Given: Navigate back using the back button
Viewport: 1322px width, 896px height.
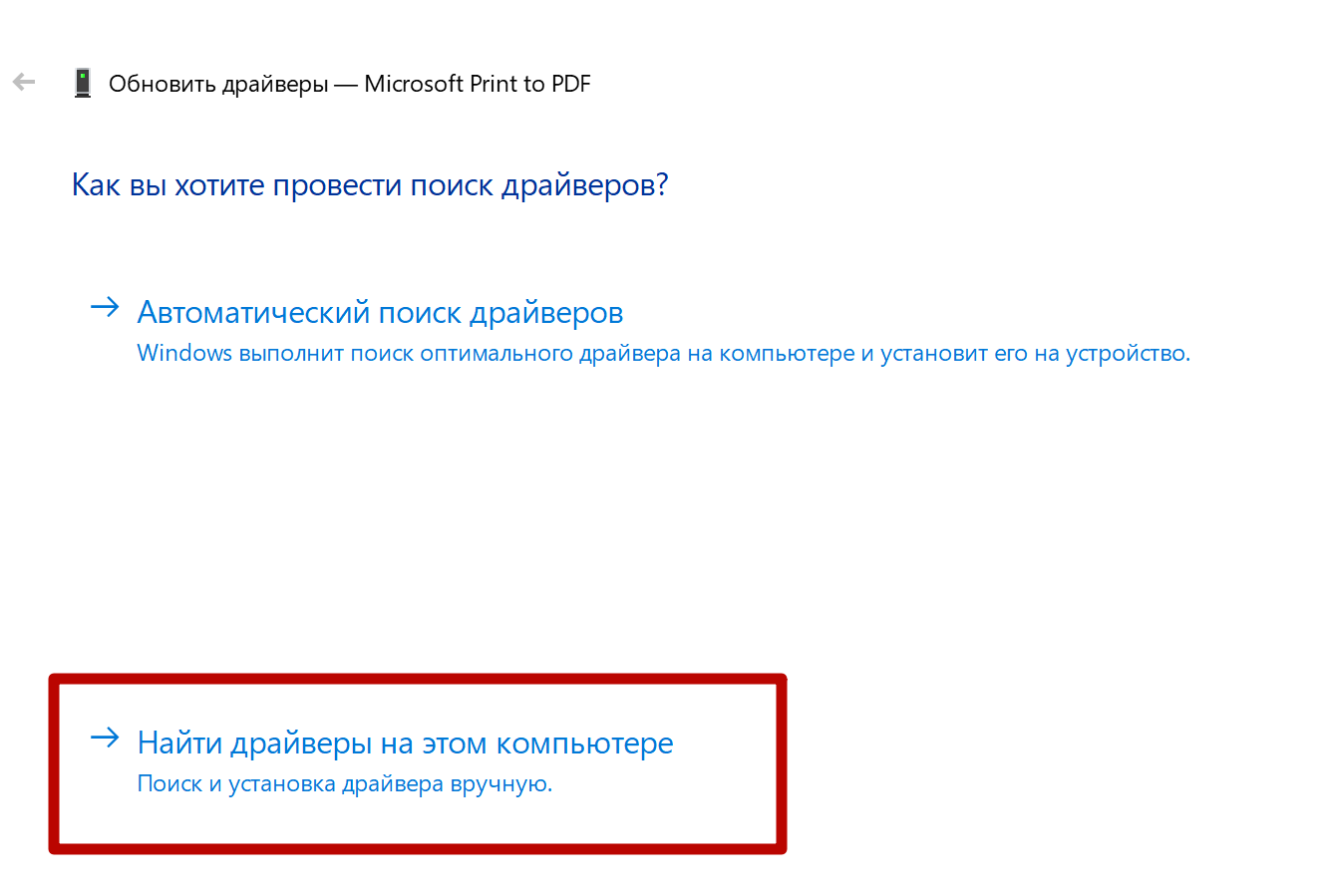Looking at the screenshot, I should (23, 83).
